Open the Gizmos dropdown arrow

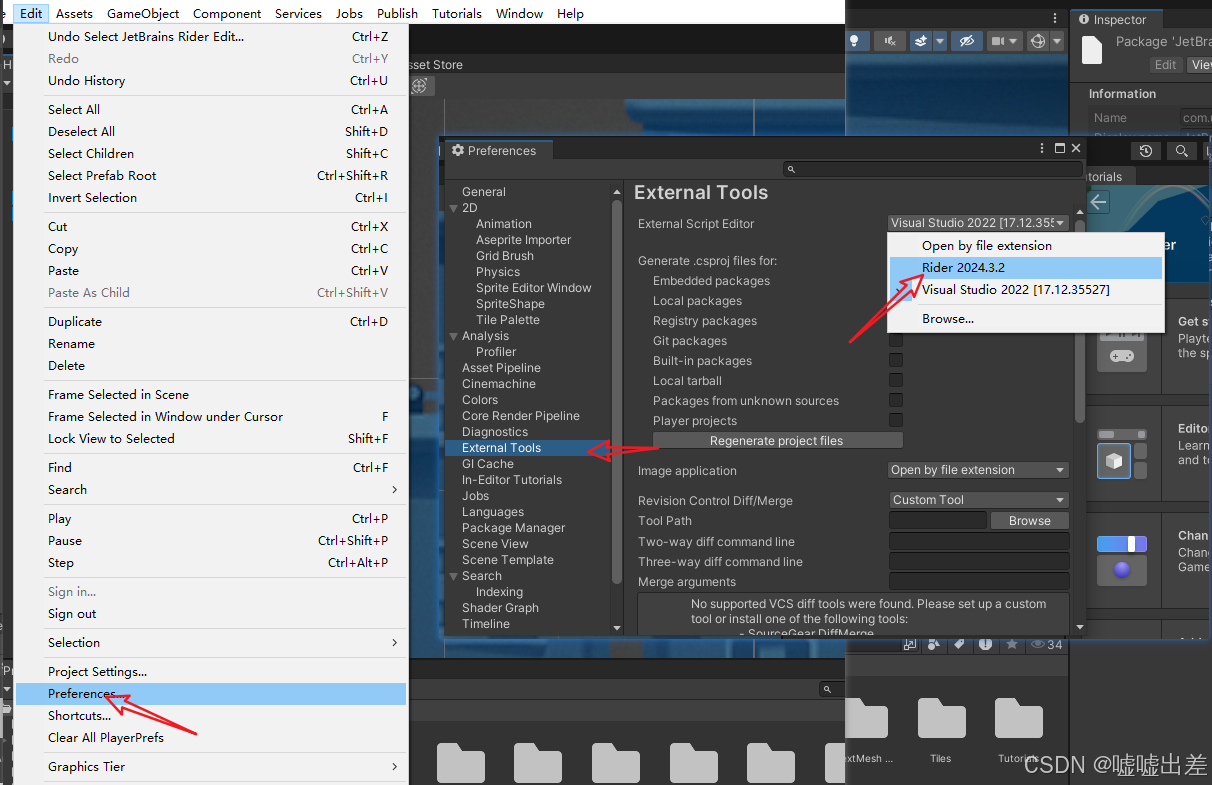click(x=1057, y=41)
